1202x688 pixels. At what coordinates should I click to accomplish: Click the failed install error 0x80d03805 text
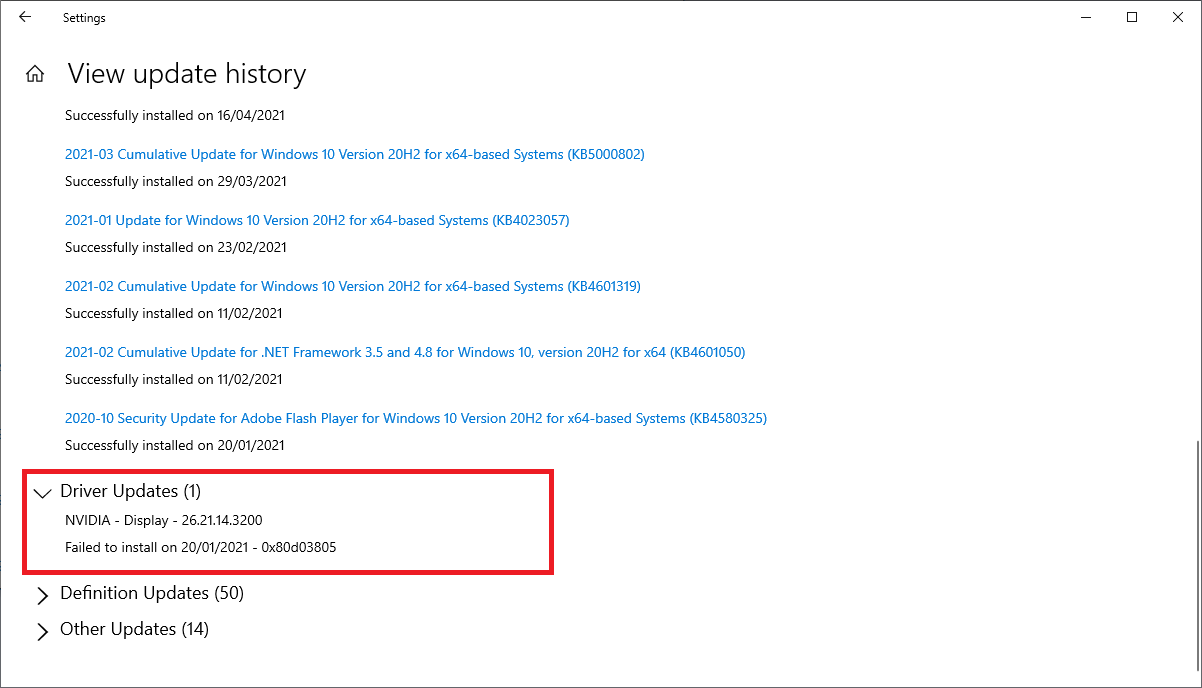pos(207,547)
